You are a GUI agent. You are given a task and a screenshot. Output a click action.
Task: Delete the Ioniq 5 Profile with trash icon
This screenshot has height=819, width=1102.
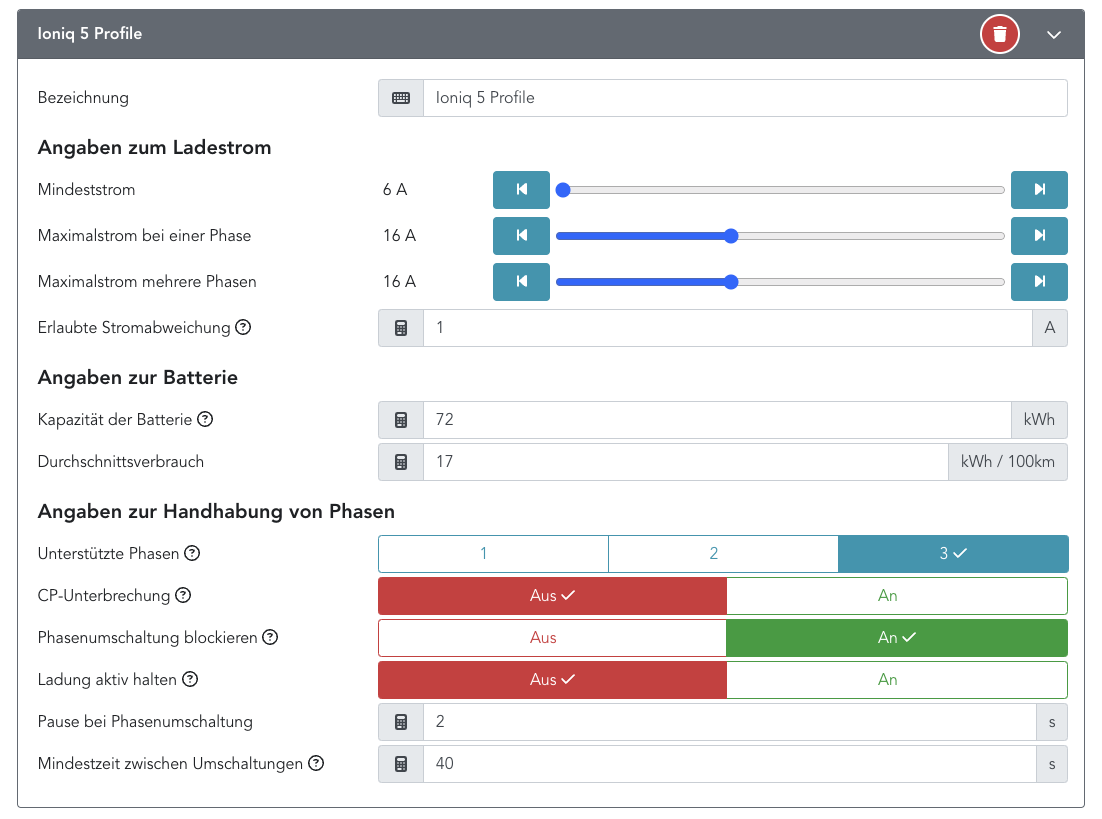click(999, 34)
